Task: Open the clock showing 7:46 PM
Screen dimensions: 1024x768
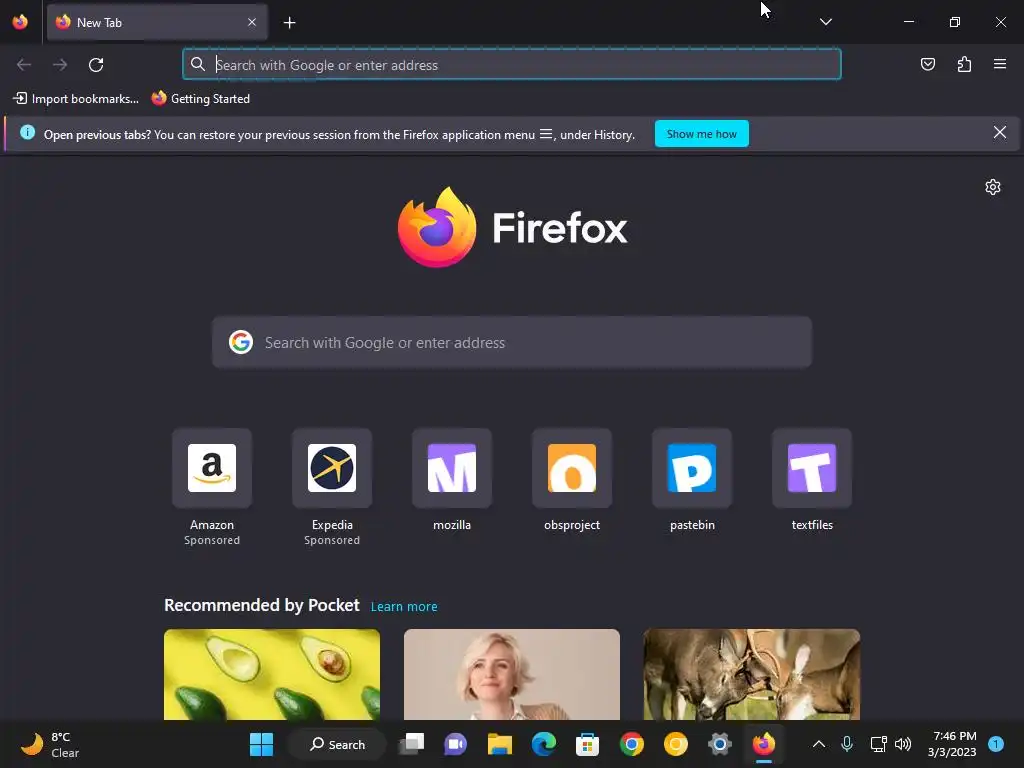Action: tap(952, 744)
